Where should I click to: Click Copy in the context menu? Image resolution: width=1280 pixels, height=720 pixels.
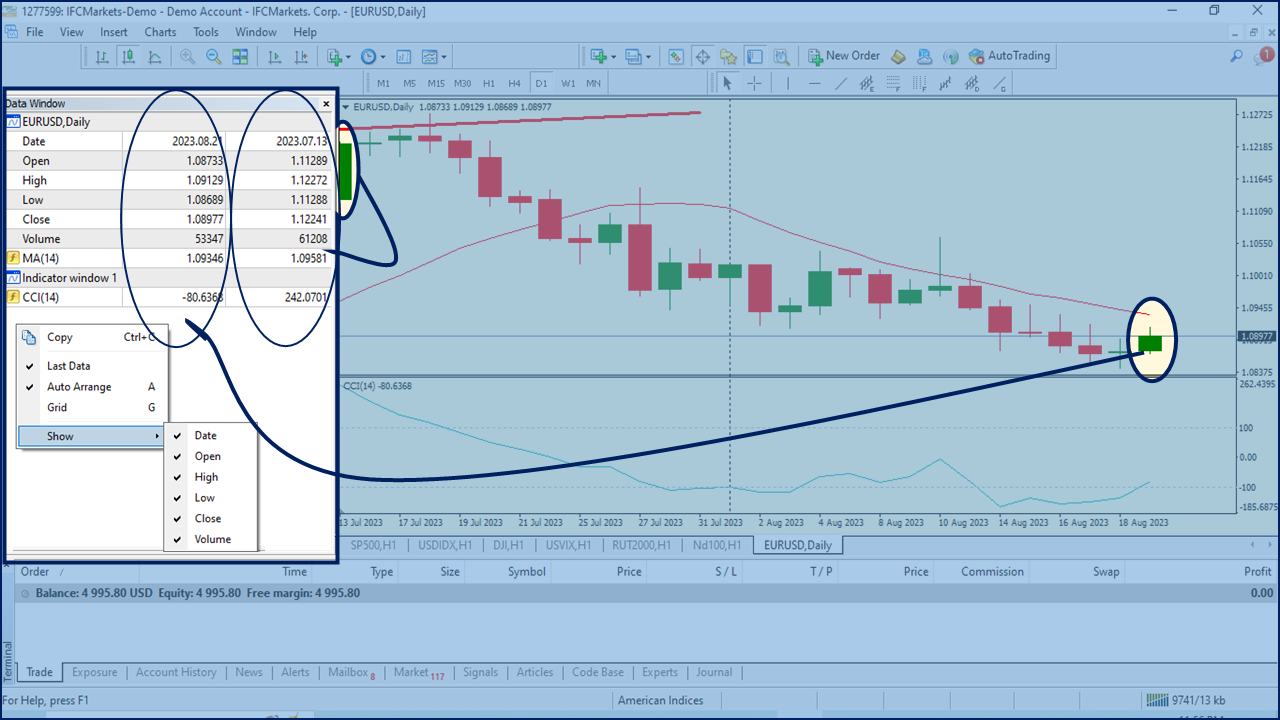pyautogui.click(x=62, y=337)
